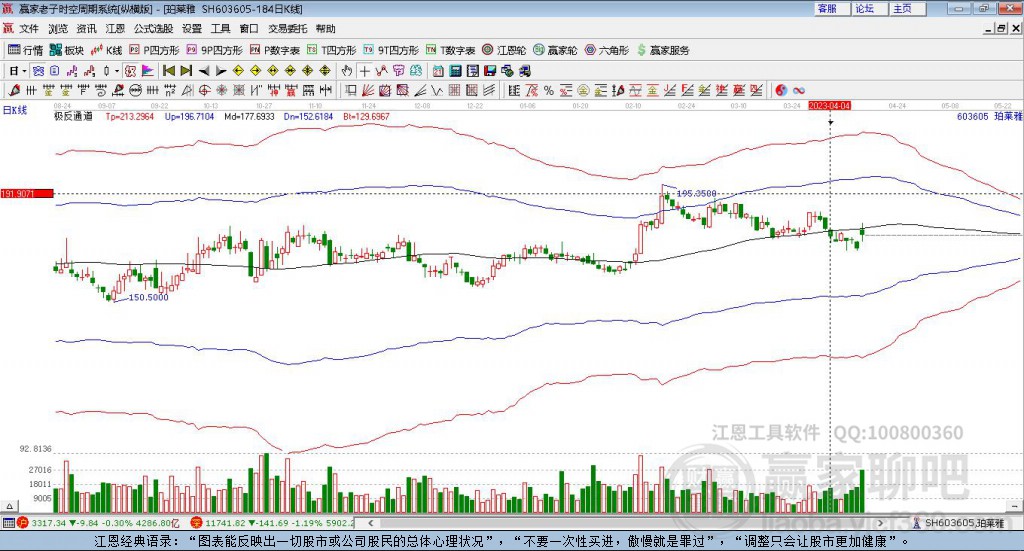Open the 工具 menu
This screenshot has height=551, width=1024.
pyautogui.click(x=220, y=29)
